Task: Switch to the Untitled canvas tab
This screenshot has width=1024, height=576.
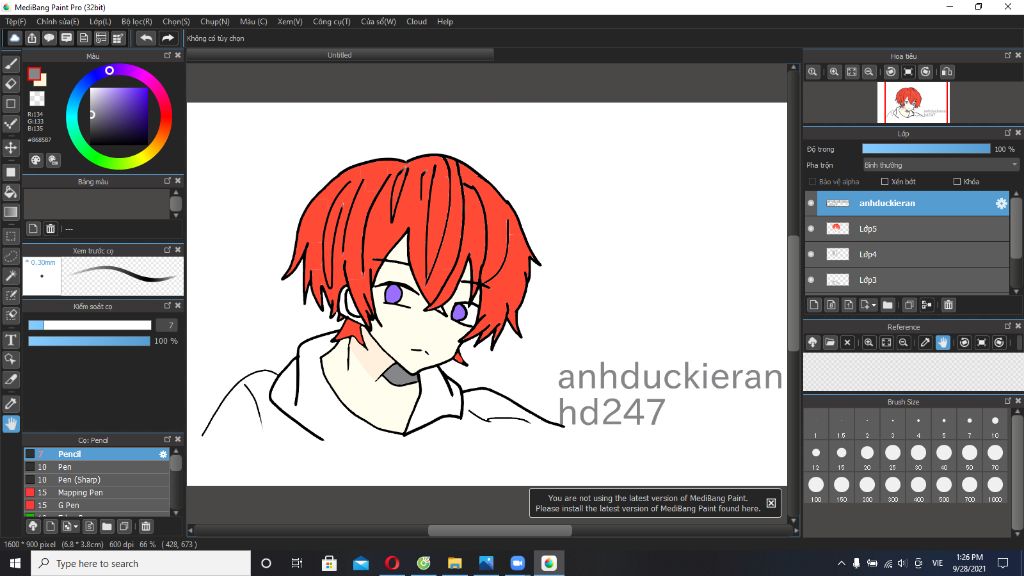Action: (x=340, y=55)
